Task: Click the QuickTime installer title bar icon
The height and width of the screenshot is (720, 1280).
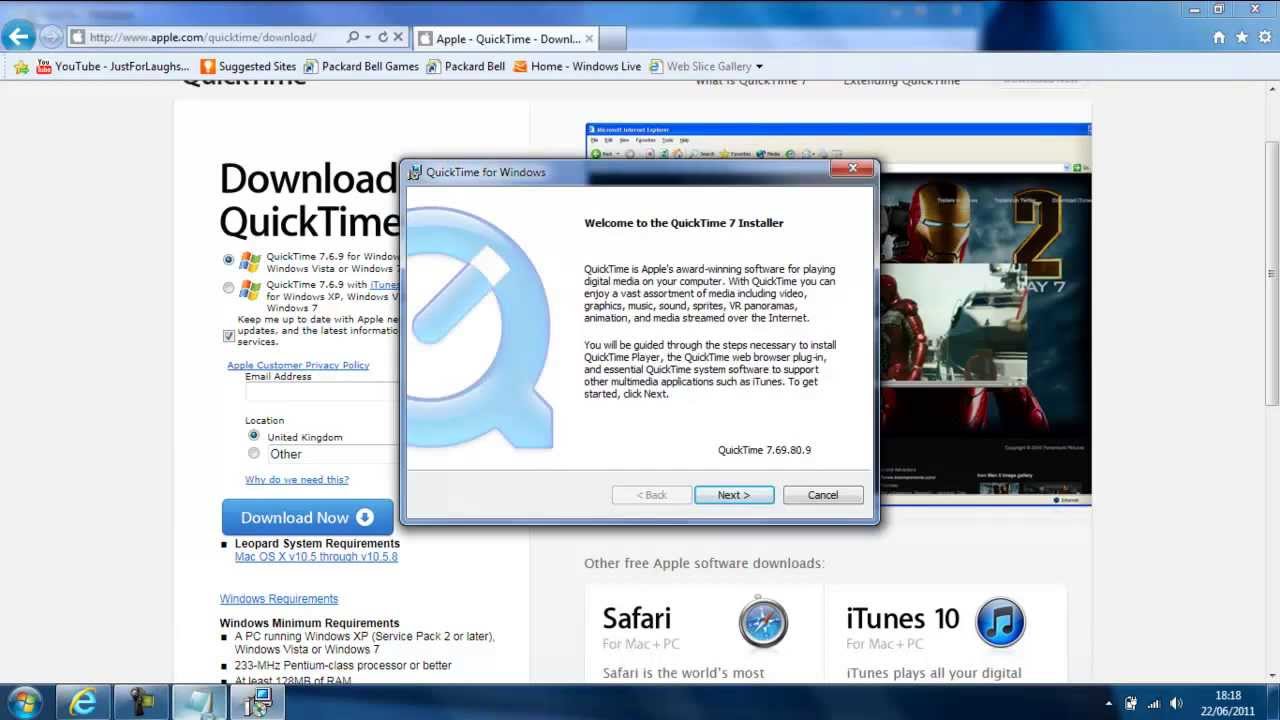Action: (x=415, y=172)
